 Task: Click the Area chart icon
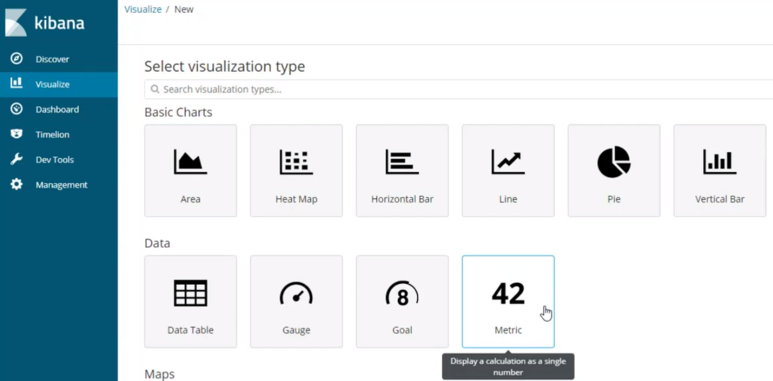coord(190,162)
